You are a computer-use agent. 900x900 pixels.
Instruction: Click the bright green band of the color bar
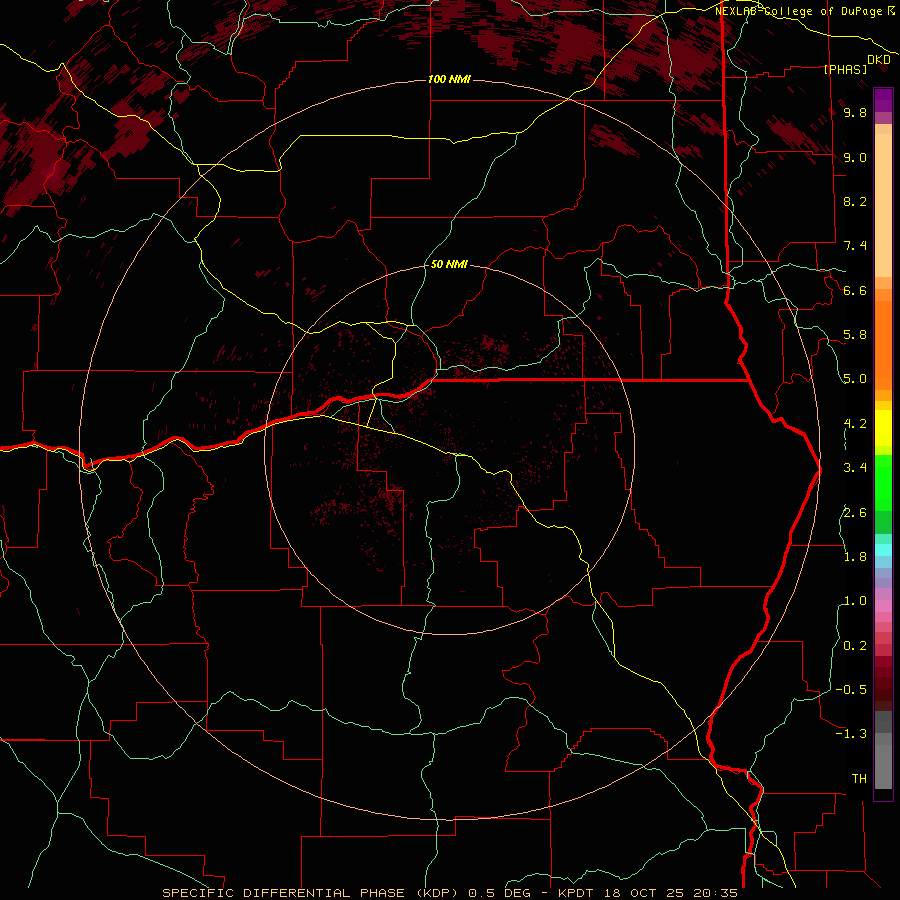(883, 483)
